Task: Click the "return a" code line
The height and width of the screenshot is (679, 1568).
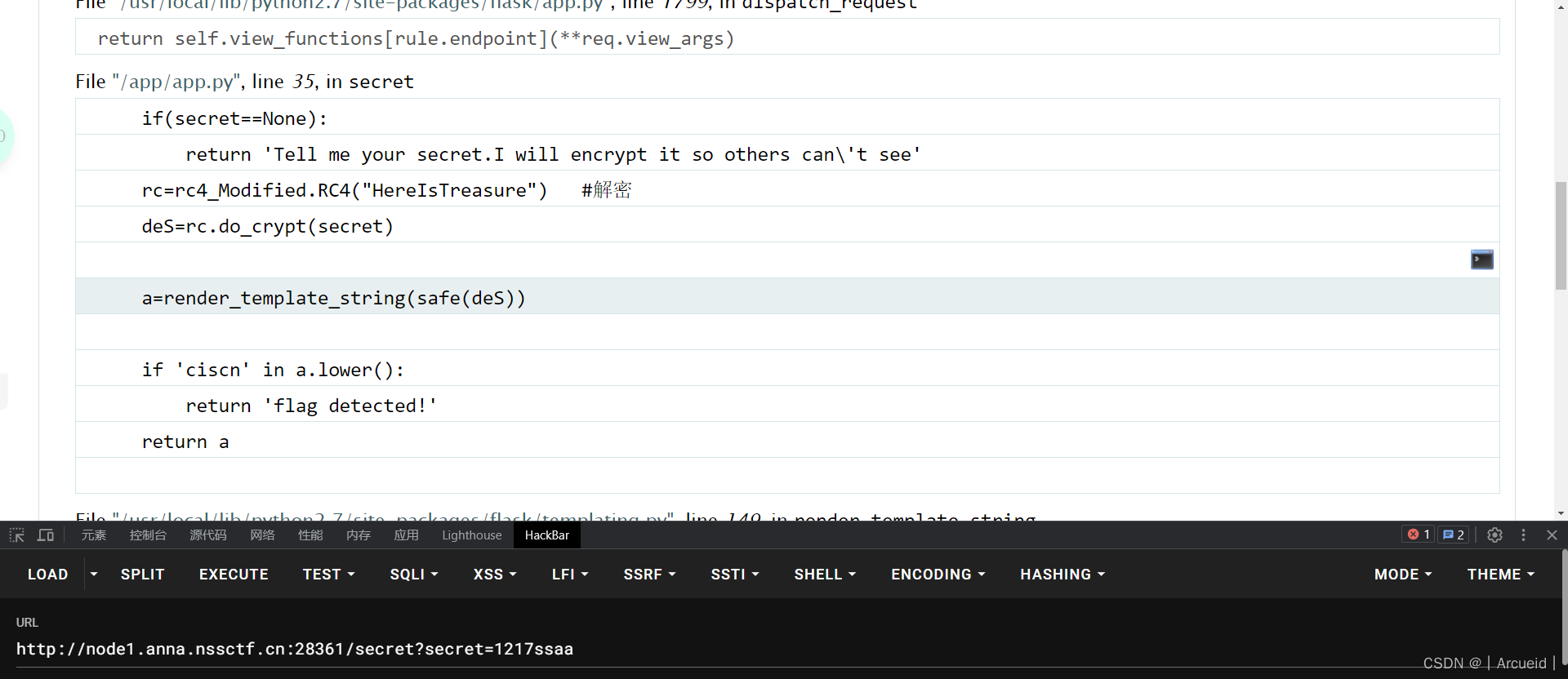Action: 787,440
